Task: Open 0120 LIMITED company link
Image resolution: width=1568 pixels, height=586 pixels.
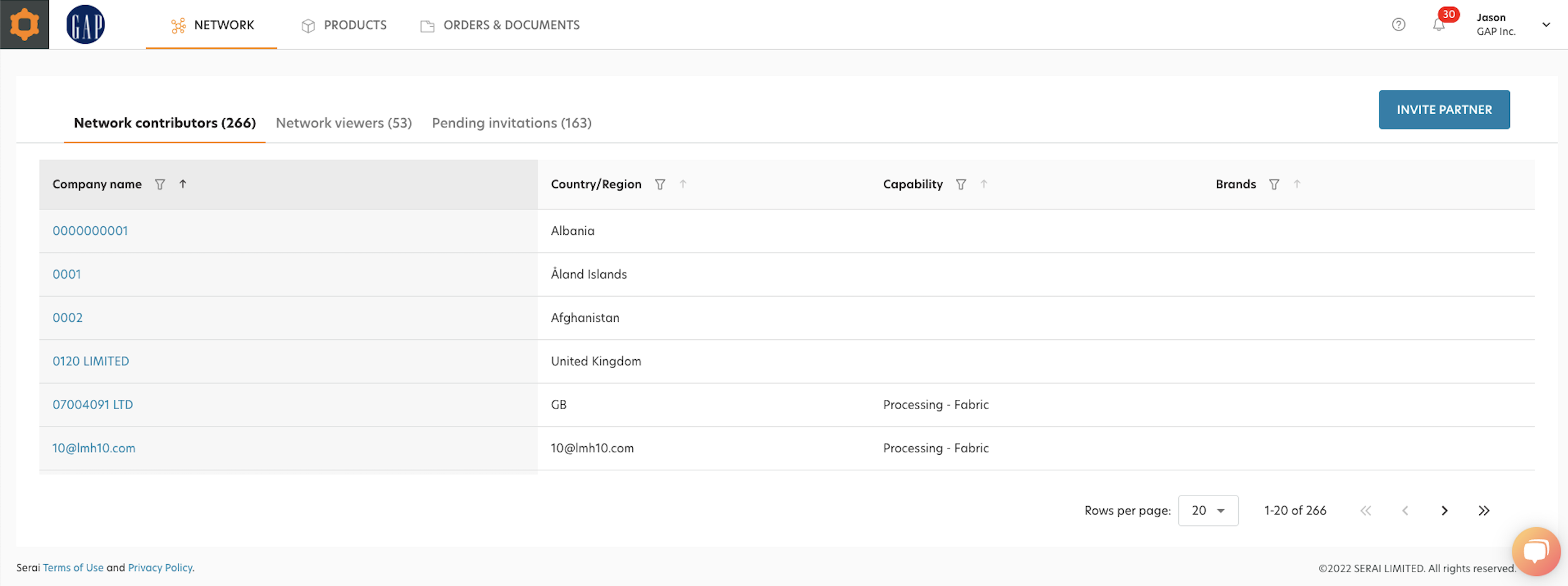Action: tap(91, 361)
